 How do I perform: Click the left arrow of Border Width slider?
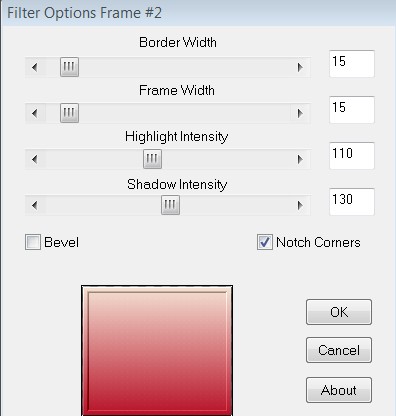[x=35, y=67]
